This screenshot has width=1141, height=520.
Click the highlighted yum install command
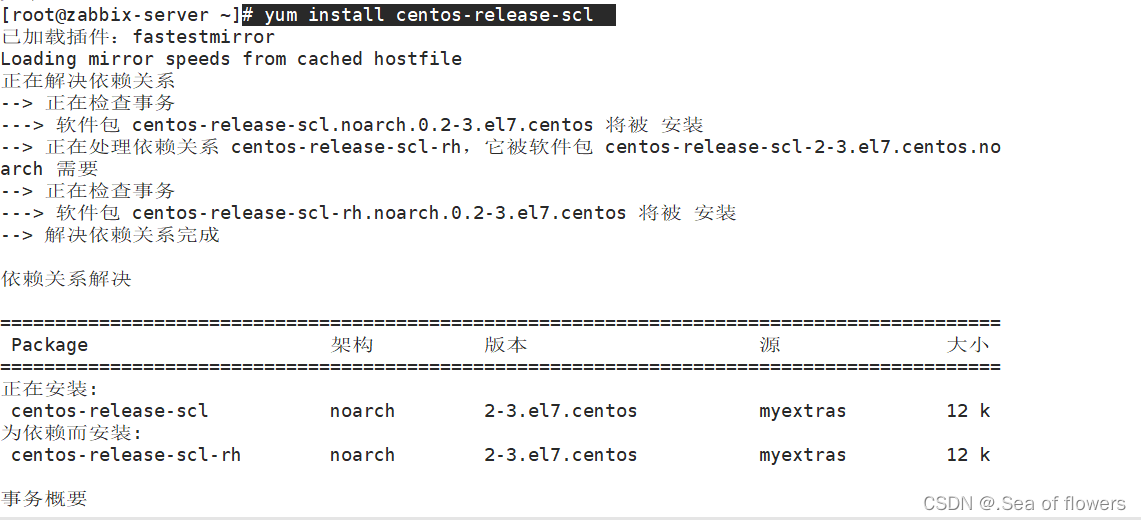point(428,14)
